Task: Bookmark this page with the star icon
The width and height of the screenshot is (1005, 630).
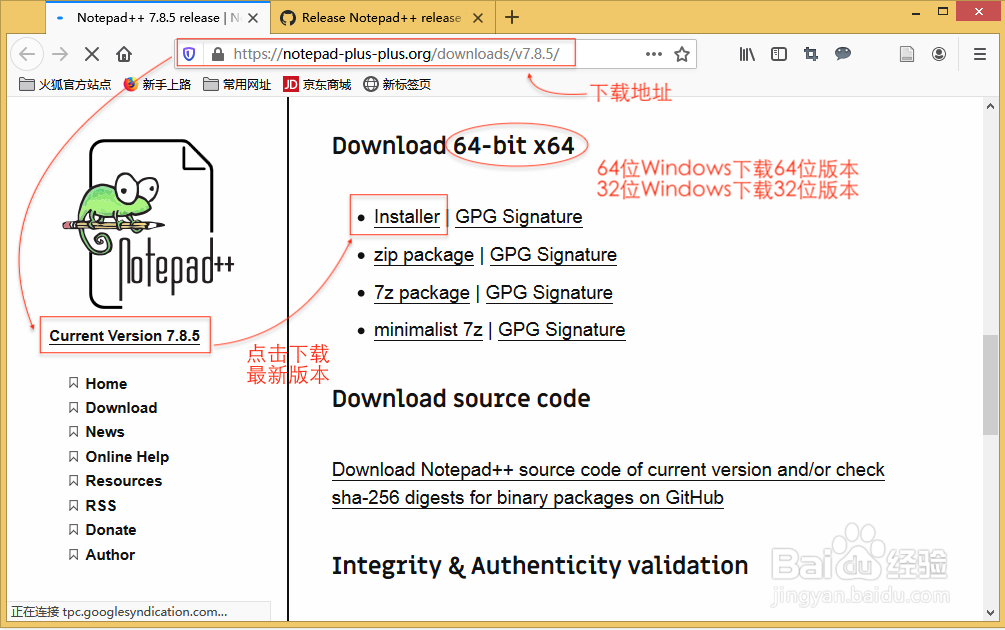Action: (682, 54)
